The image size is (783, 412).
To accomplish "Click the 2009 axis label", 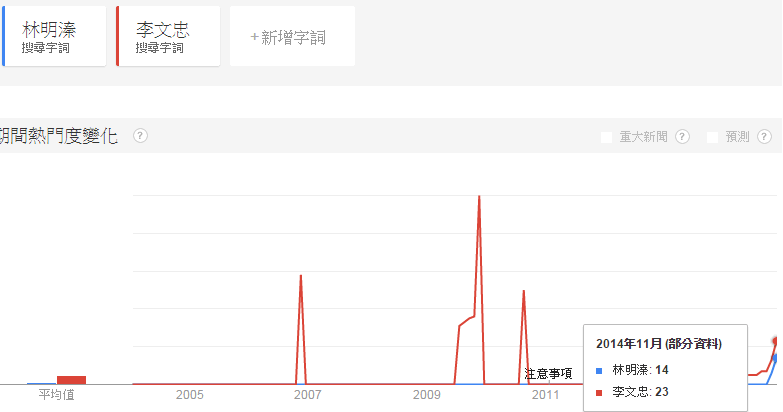I will coord(426,395).
